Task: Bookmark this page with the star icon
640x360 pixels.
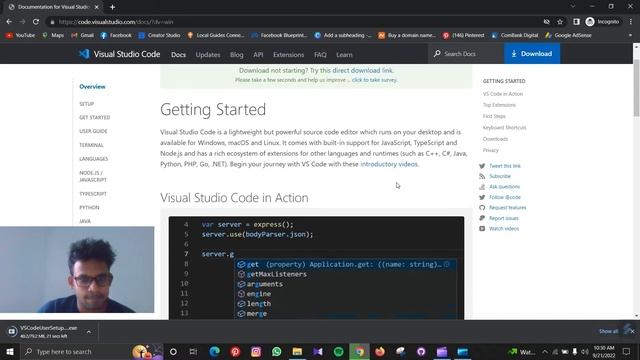Action: coord(560,22)
